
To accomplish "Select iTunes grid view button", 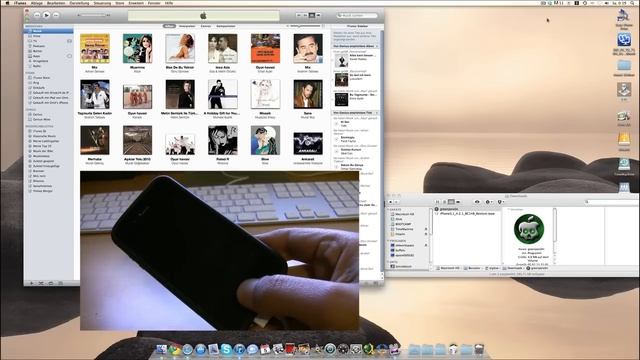I will pyautogui.click(x=312, y=15).
